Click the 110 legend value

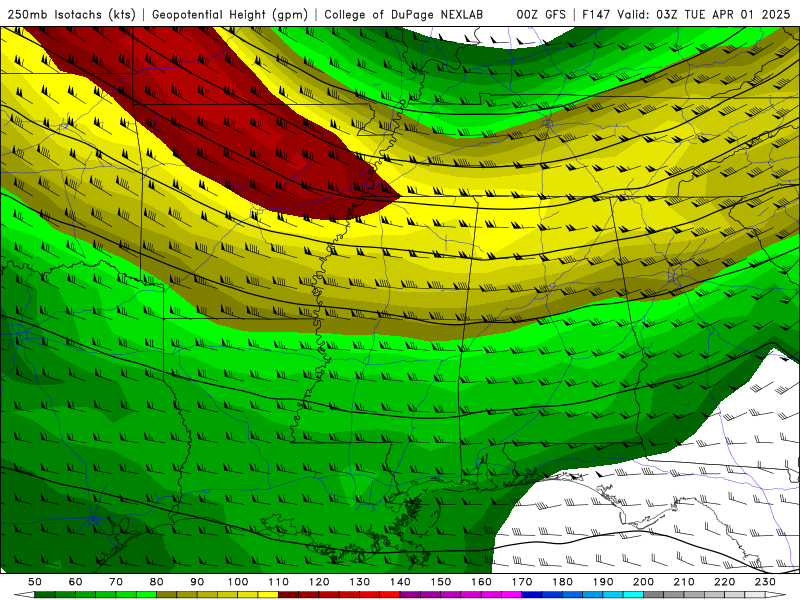pos(278,582)
